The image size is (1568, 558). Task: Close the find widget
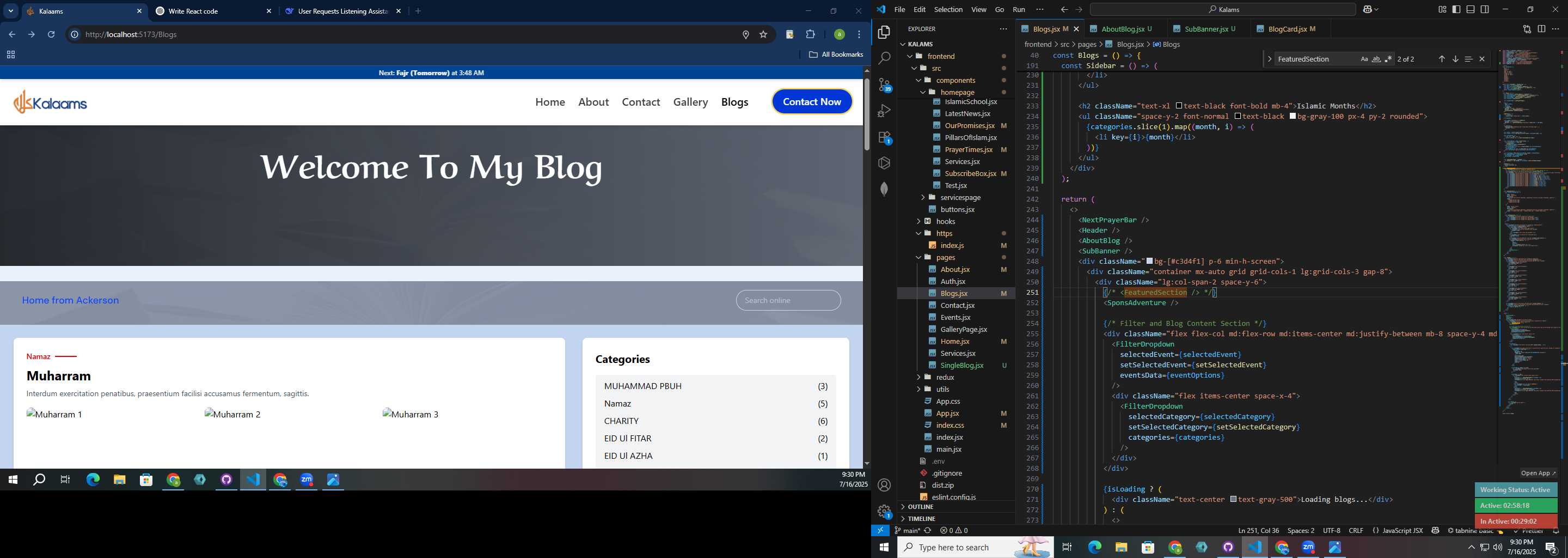tap(1482, 59)
